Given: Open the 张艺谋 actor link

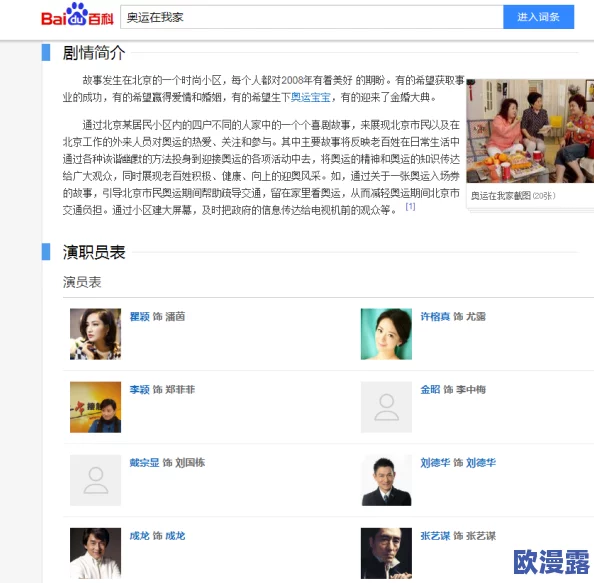Looking at the screenshot, I should [435, 536].
